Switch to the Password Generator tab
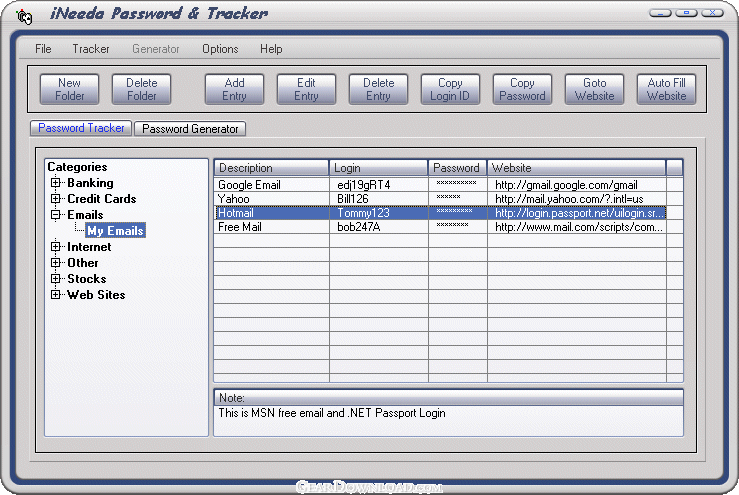 pyautogui.click(x=190, y=129)
